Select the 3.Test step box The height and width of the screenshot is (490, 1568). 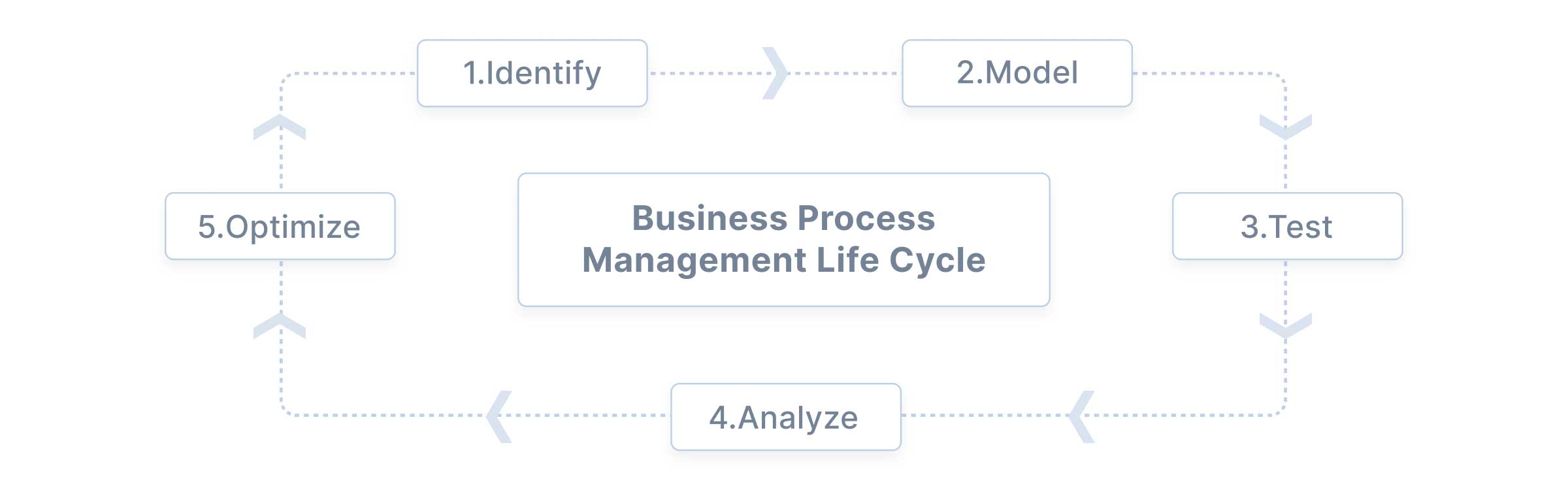1287,226
